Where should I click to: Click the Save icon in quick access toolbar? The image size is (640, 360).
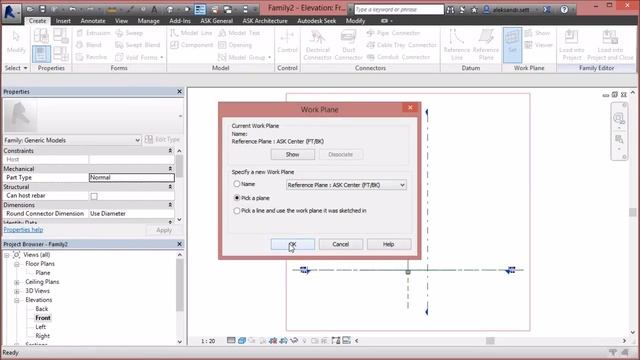pyautogui.click(x=42, y=9)
